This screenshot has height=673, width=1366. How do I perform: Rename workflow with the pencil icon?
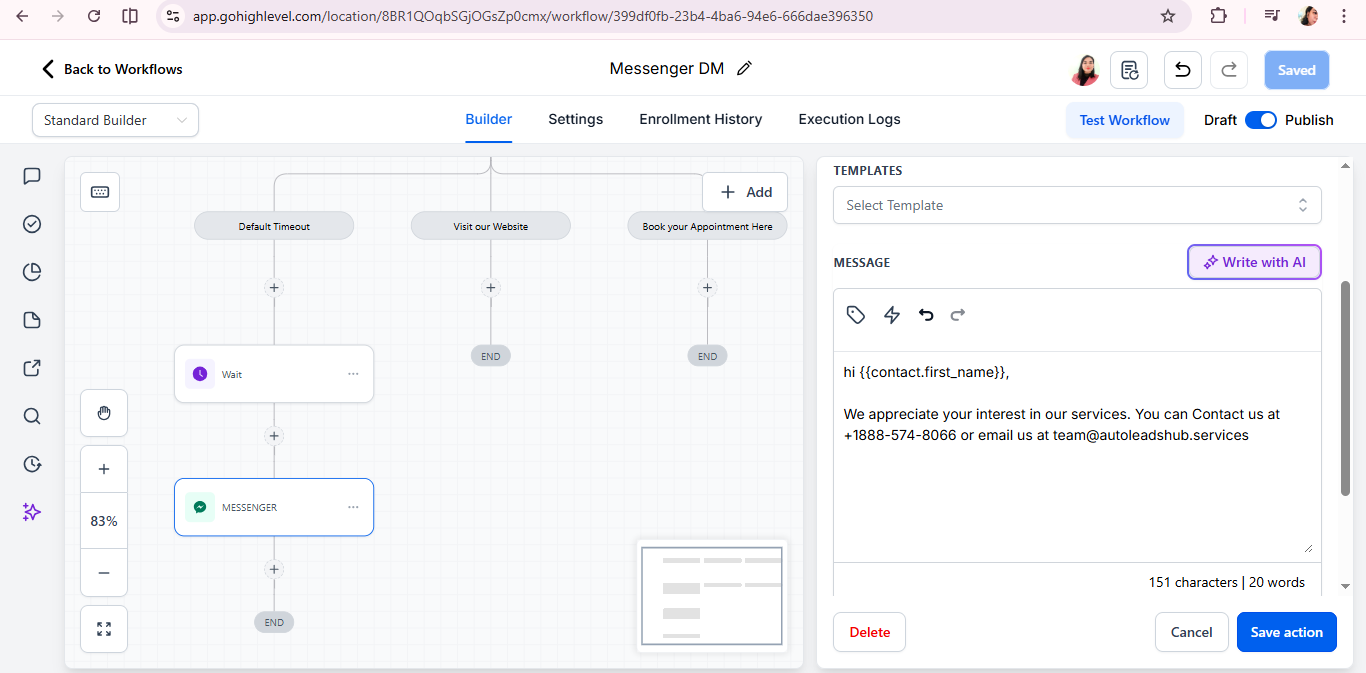[x=743, y=68]
